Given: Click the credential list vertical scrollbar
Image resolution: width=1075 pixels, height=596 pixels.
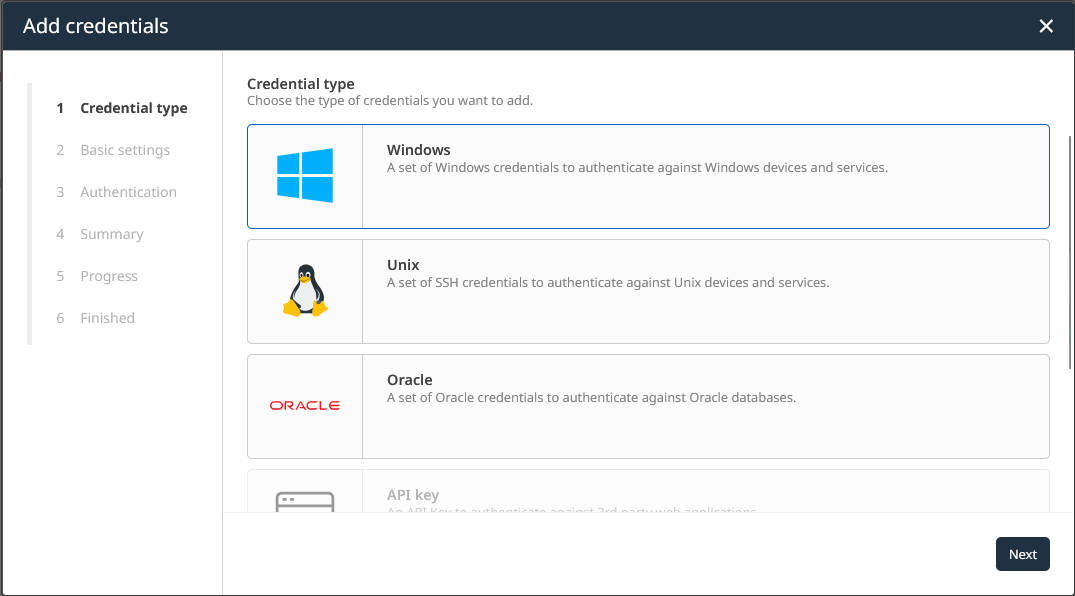Looking at the screenshot, I should 1071,250.
